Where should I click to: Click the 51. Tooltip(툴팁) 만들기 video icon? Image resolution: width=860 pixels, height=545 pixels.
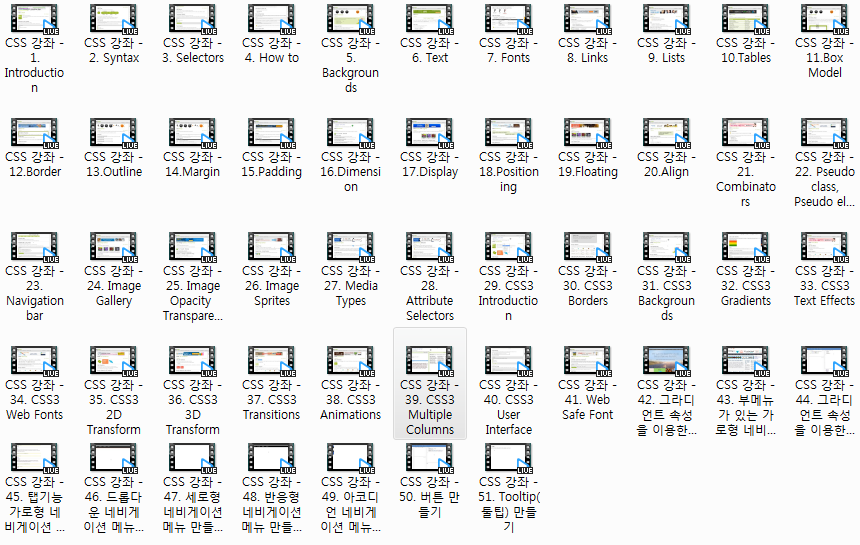click(x=508, y=458)
